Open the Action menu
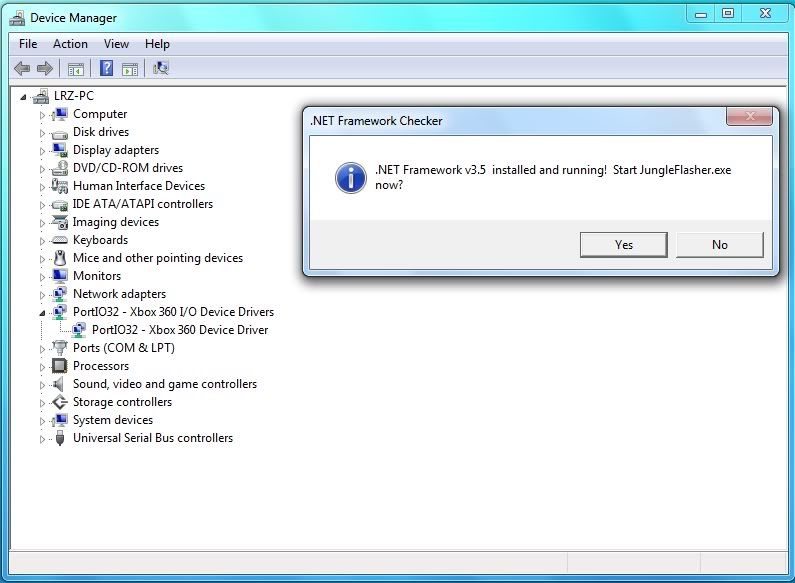This screenshot has height=583, width=795. pos(70,44)
